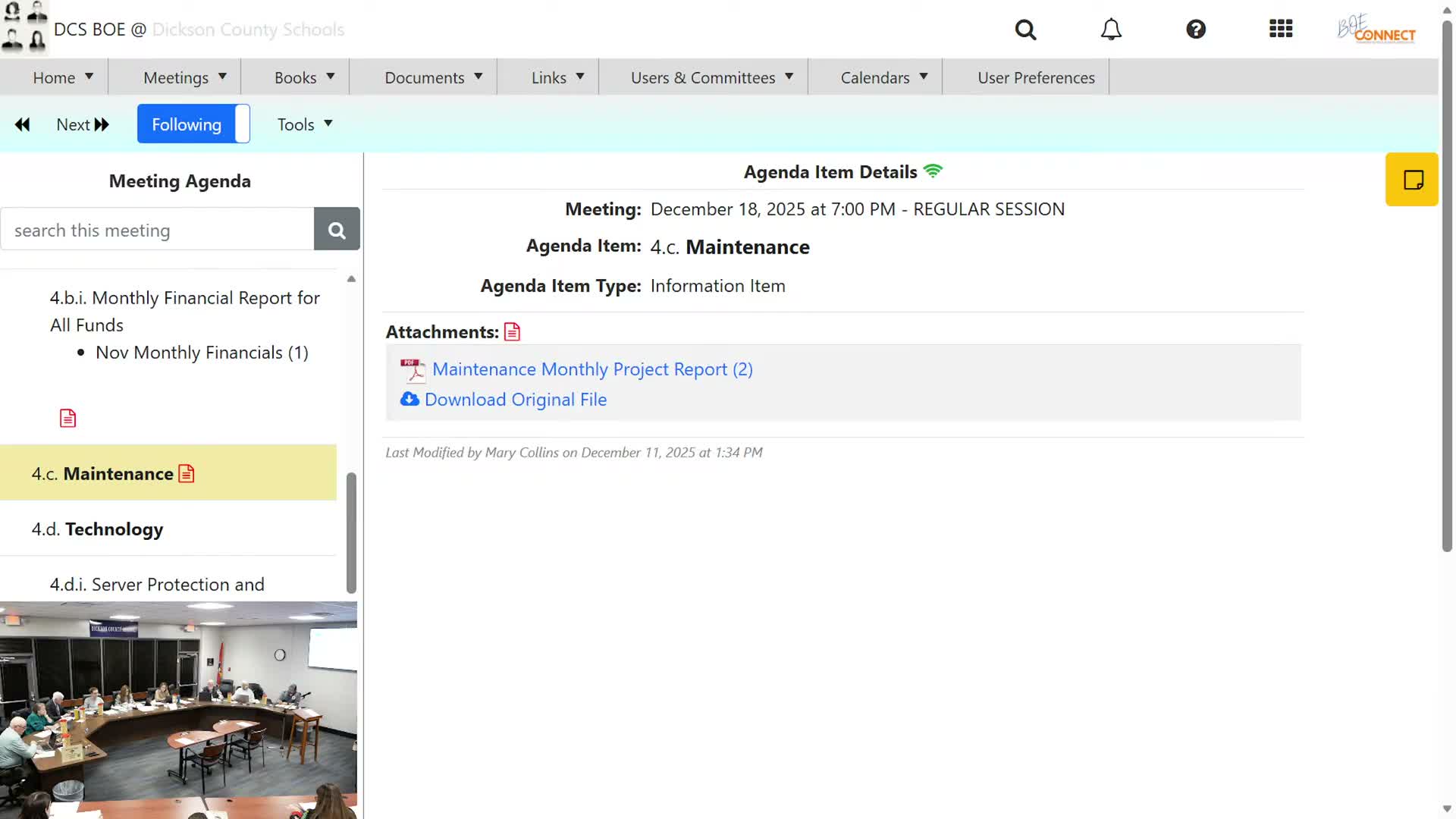Viewport: 1456px width, 819px height.
Task: Open the Meetings dropdown menu
Action: click(x=184, y=77)
